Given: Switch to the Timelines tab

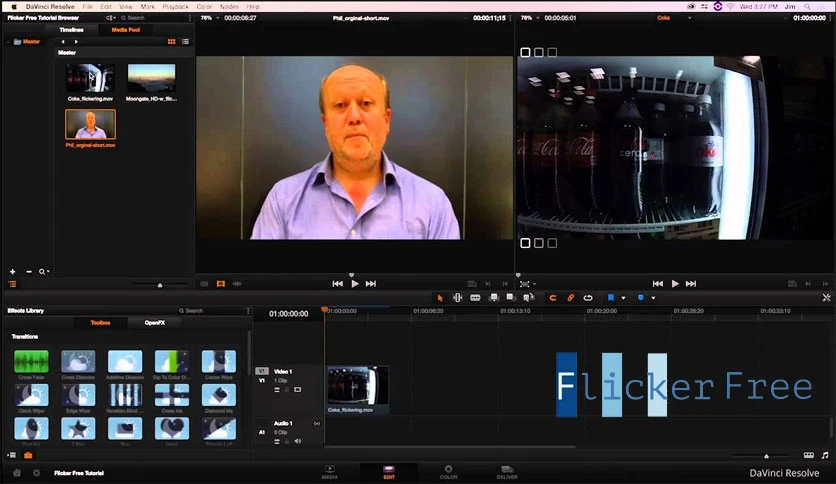Looking at the screenshot, I should (71, 30).
